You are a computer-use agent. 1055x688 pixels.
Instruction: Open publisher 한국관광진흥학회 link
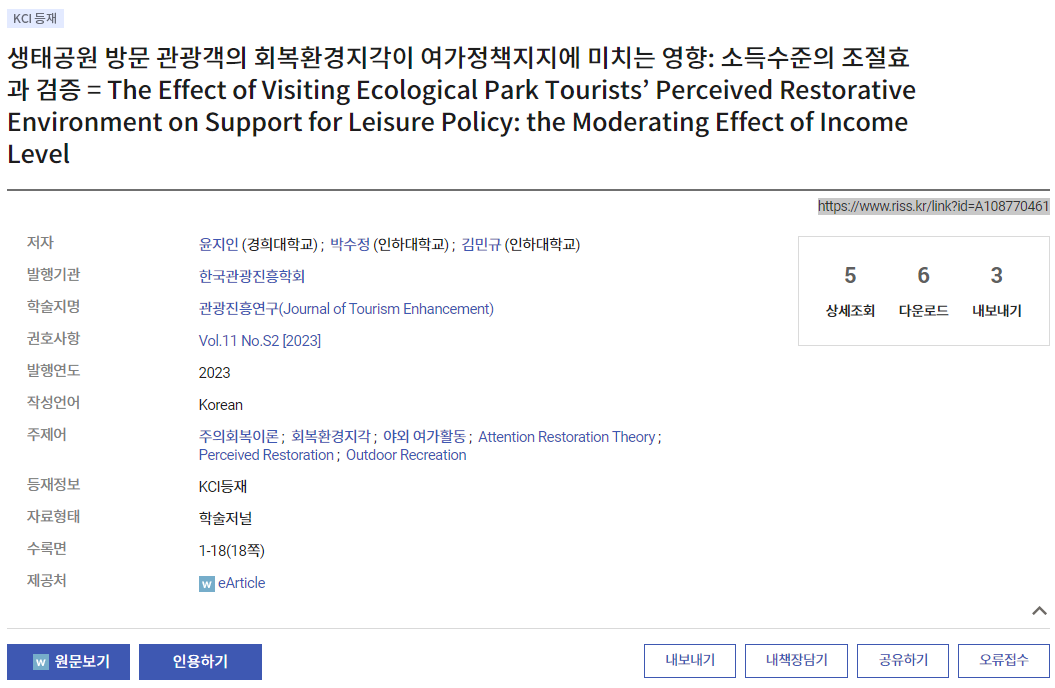tap(252, 276)
